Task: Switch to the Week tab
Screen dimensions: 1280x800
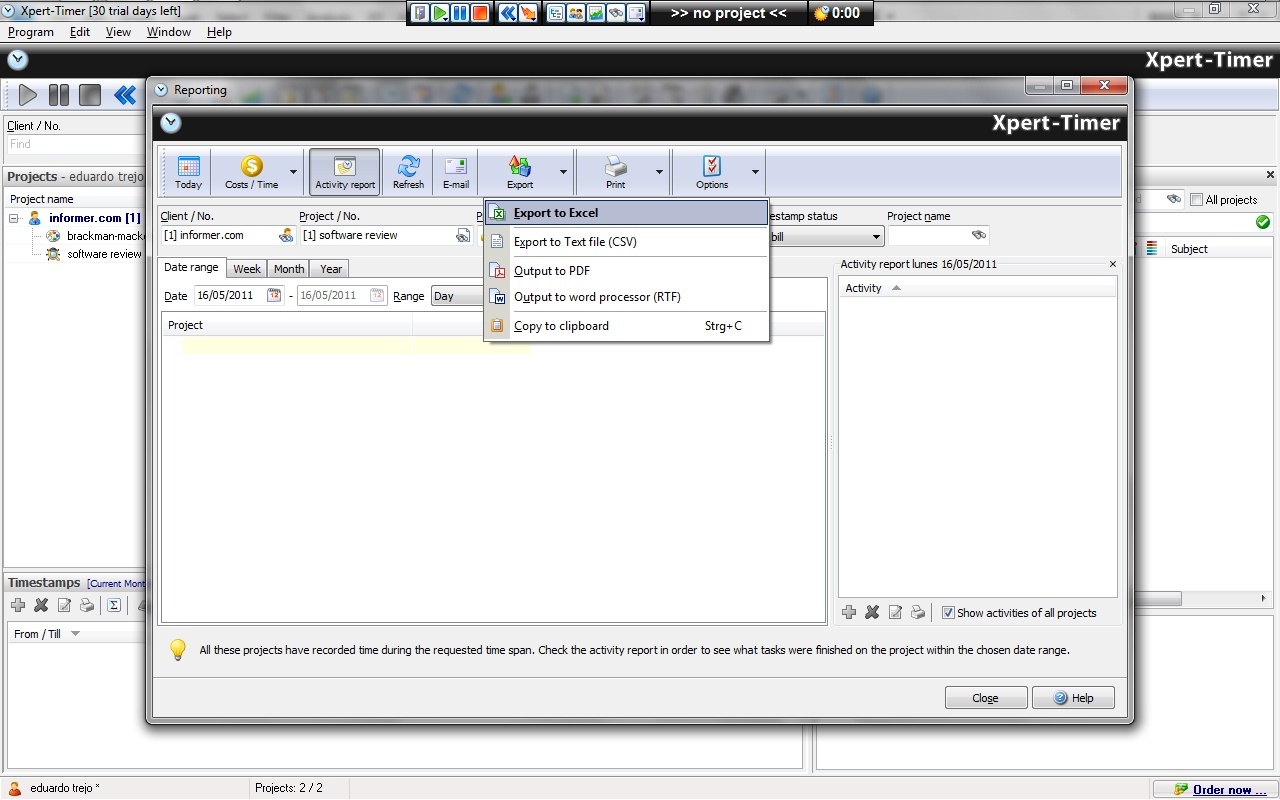Action: (247, 269)
